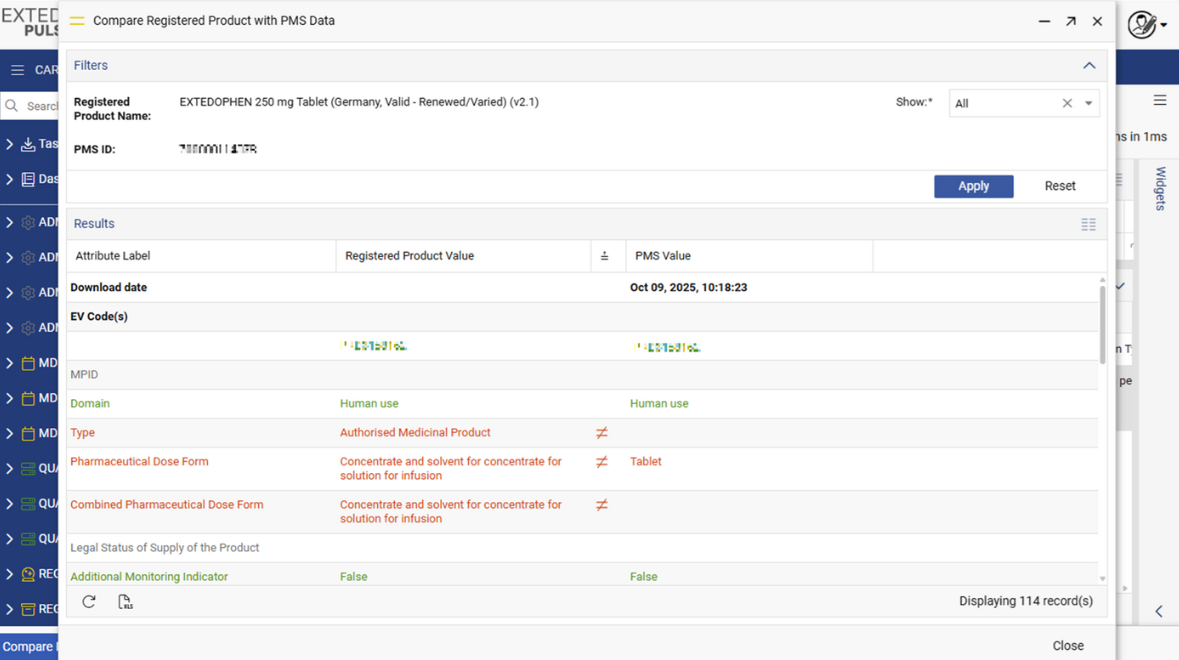Viewport: 1179px width, 660px height.
Task: Click the Compare tab at bottom left
Action: (x=27, y=647)
